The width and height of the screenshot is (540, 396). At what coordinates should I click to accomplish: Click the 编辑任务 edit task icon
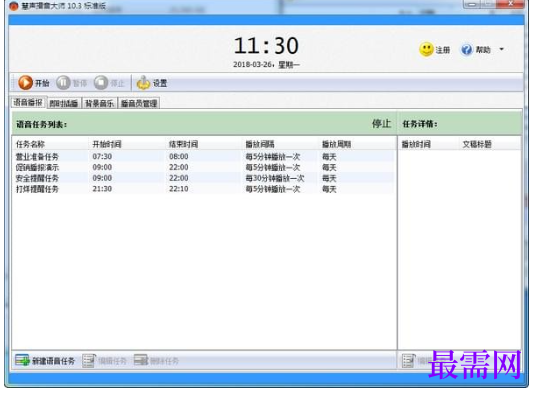89,361
